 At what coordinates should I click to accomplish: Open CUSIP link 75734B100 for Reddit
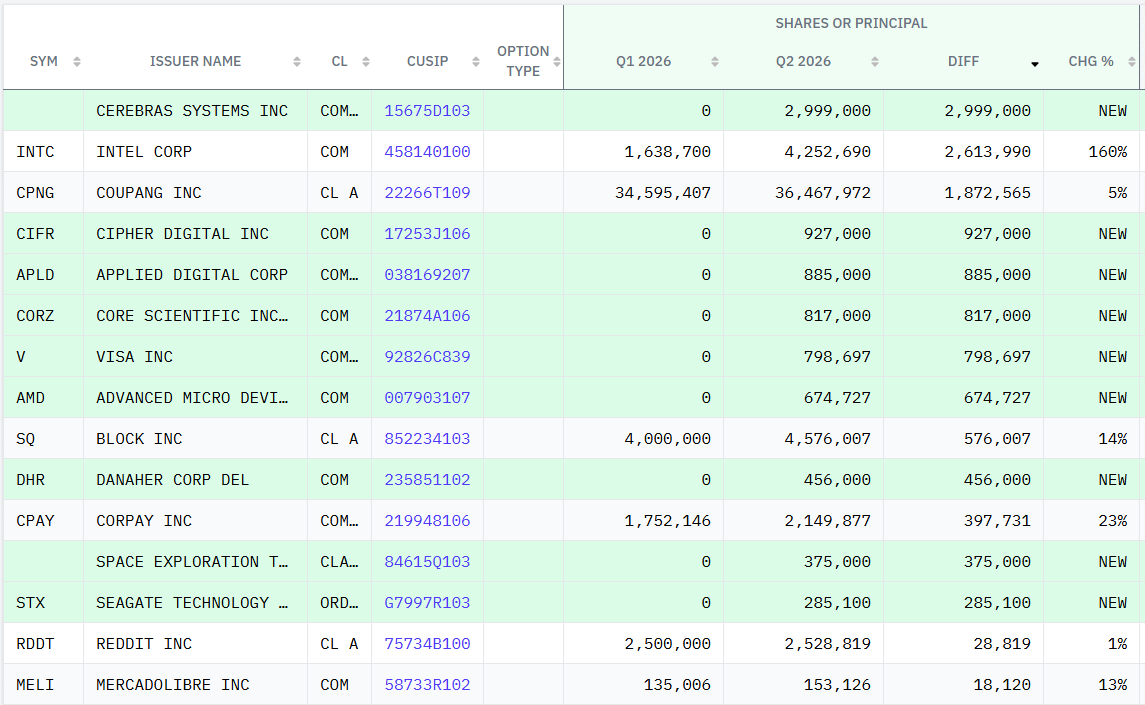[x=427, y=644]
